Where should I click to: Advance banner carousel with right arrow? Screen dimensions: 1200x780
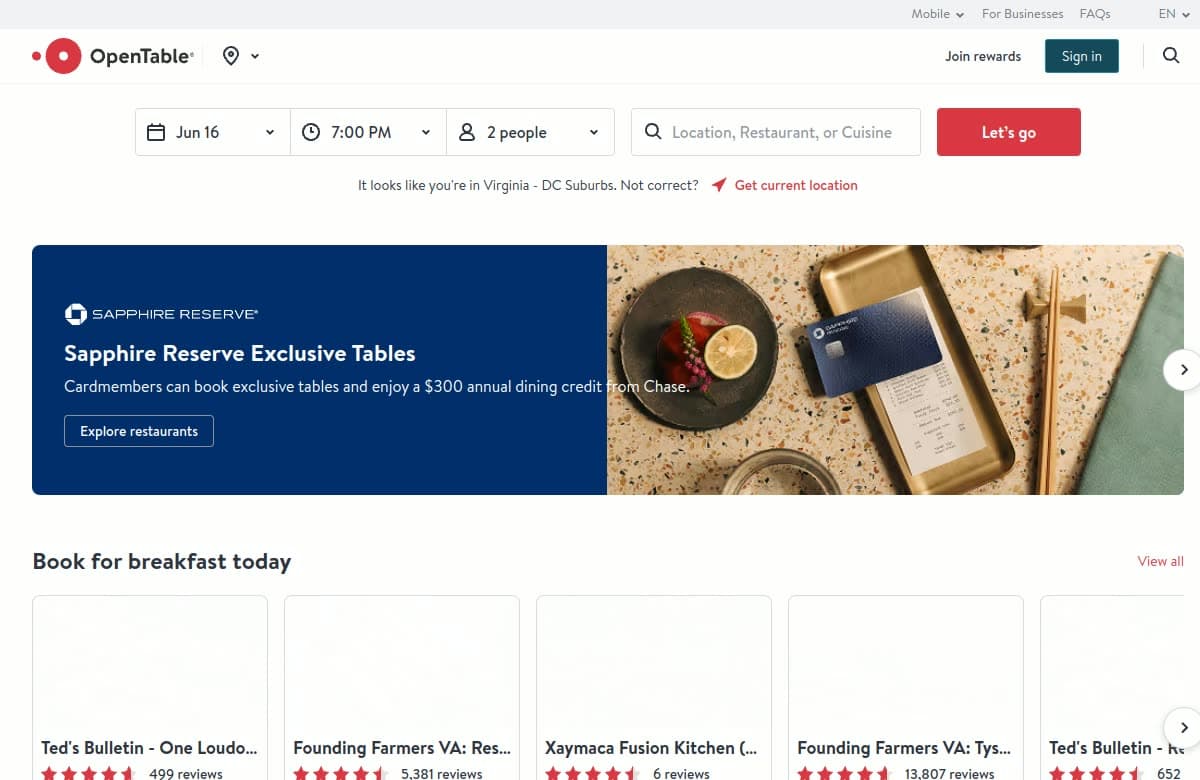1183,370
